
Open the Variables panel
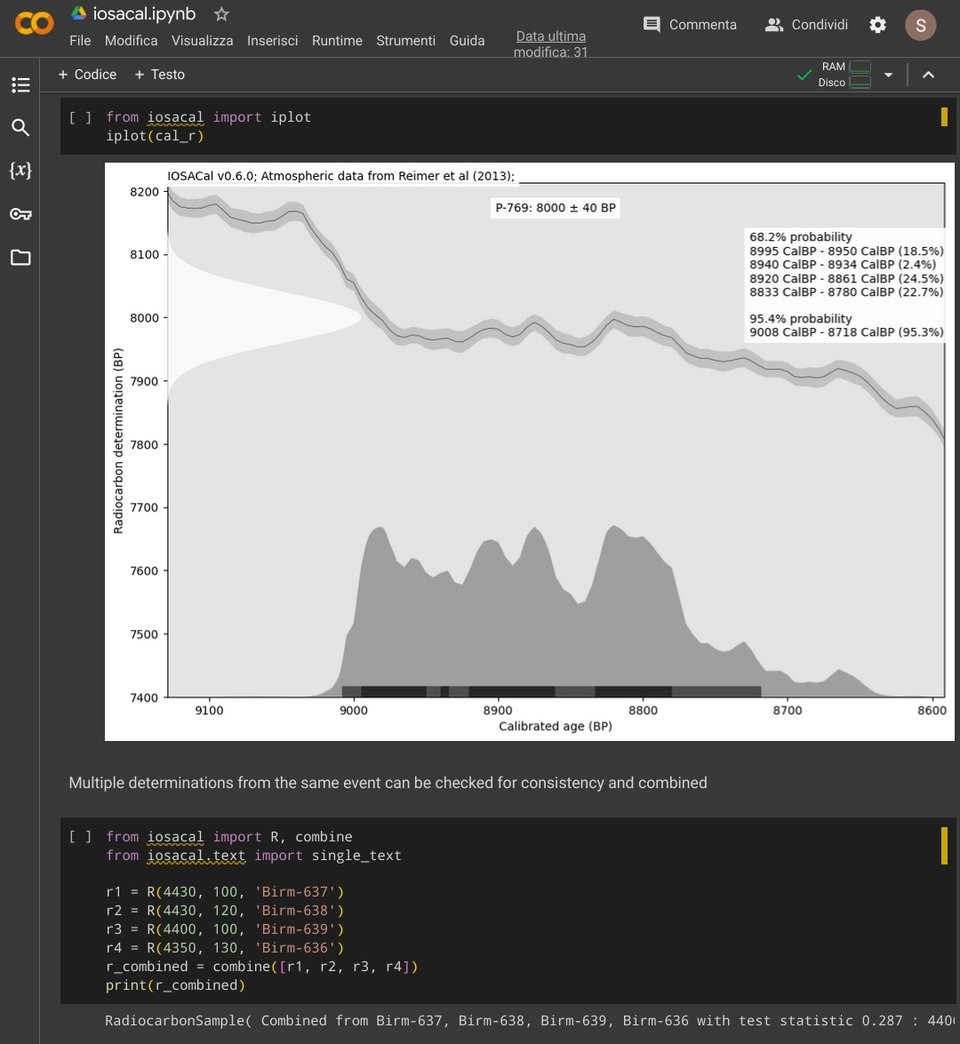[20, 171]
